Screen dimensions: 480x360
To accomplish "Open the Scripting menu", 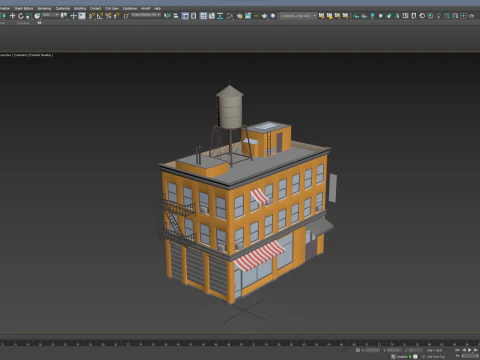I will click(80, 8).
